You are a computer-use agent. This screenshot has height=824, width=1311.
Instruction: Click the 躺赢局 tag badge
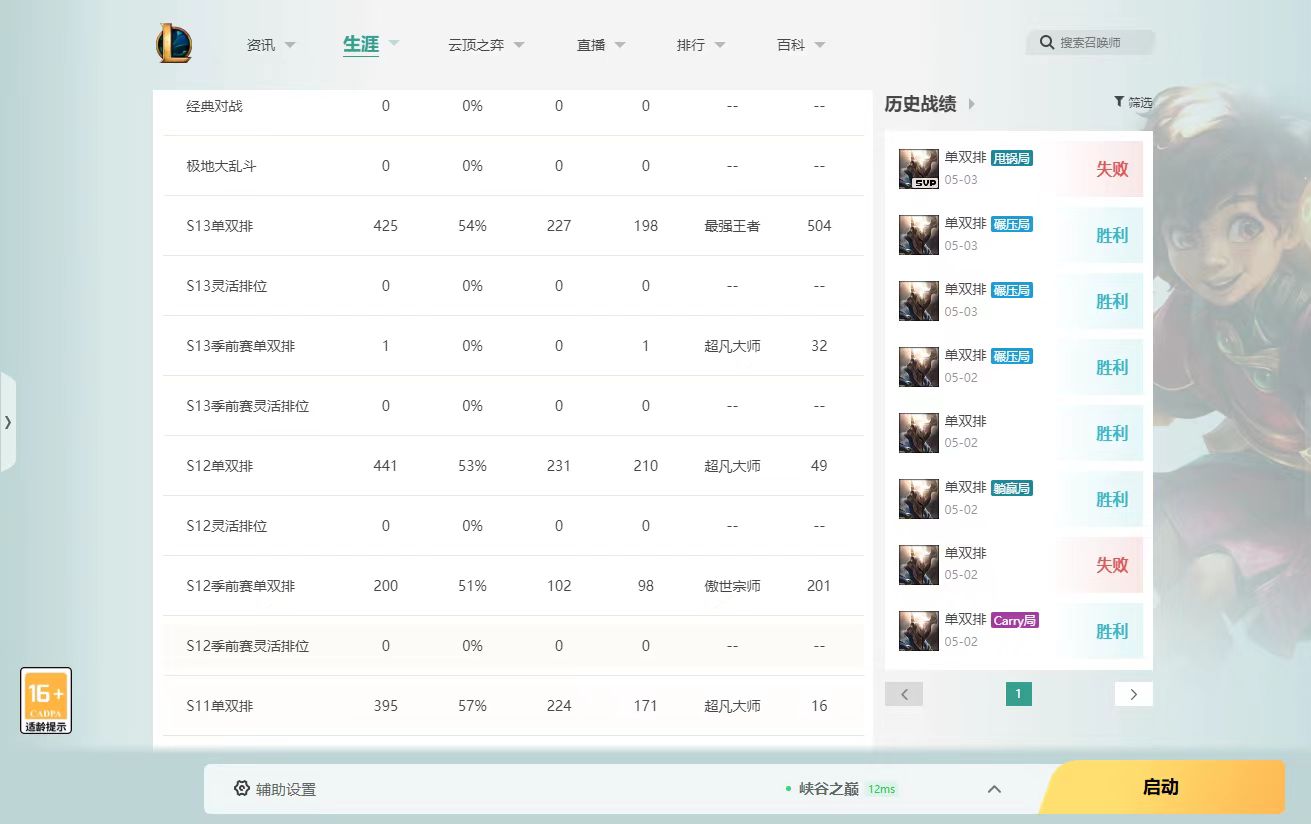[1012, 488]
